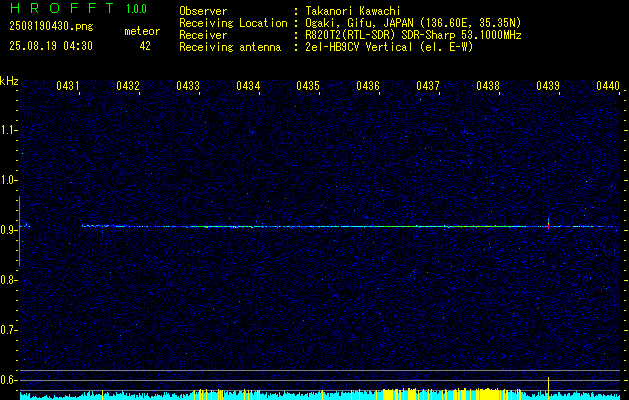Click time marker 0435
Viewport: 629px width, 400px height.
tap(308, 86)
